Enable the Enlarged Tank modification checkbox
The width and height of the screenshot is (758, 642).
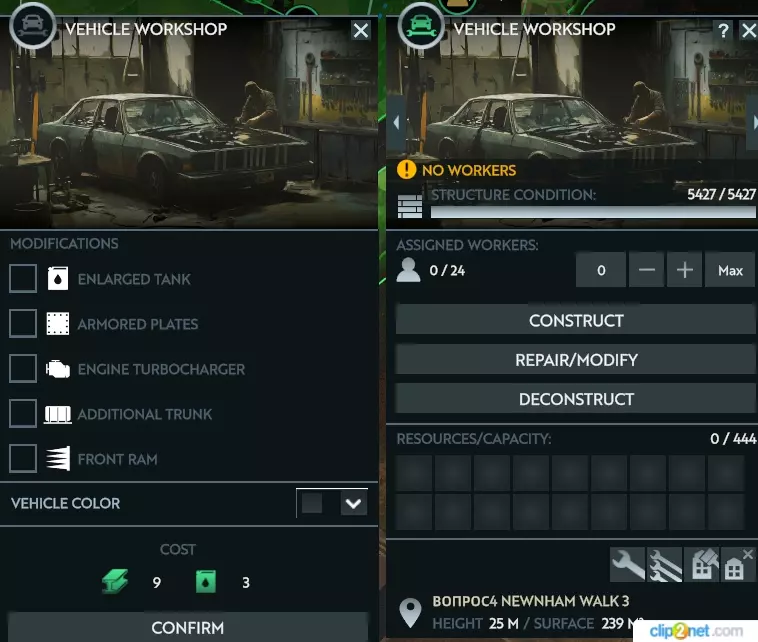[23, 278]
